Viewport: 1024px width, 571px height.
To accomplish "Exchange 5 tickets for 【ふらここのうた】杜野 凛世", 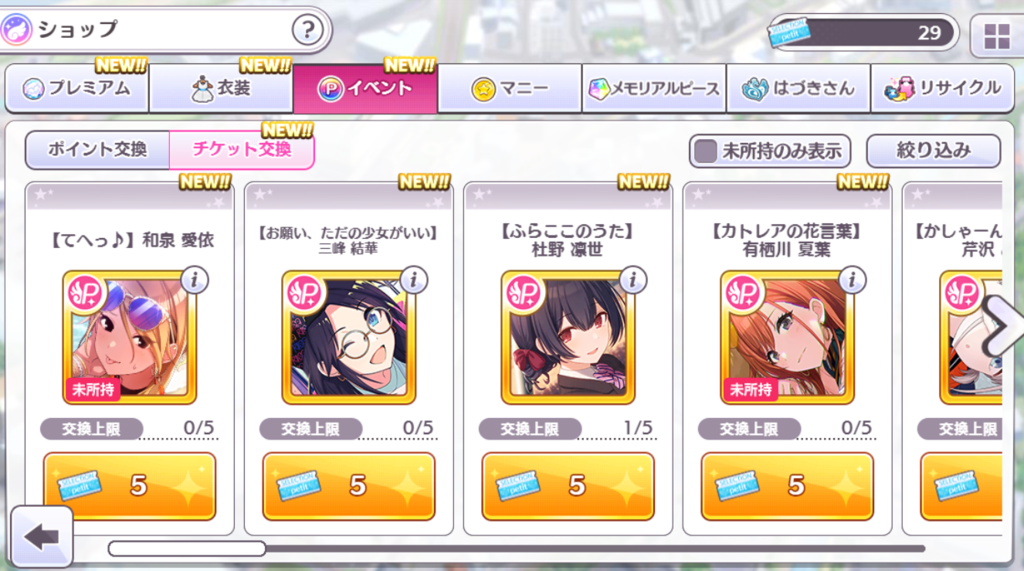I will point(568,486).
